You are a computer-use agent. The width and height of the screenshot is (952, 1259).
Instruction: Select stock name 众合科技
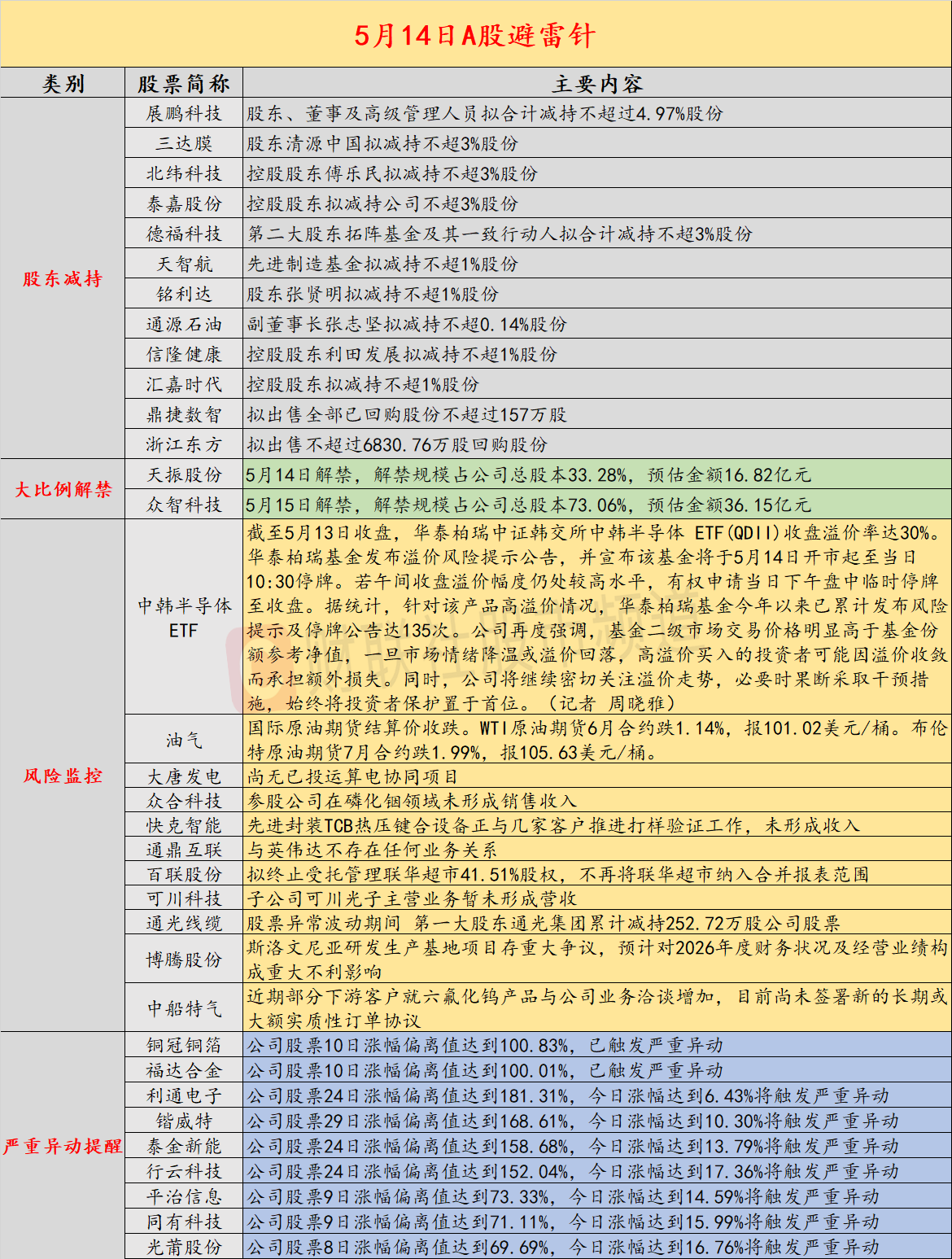point(184,801)
